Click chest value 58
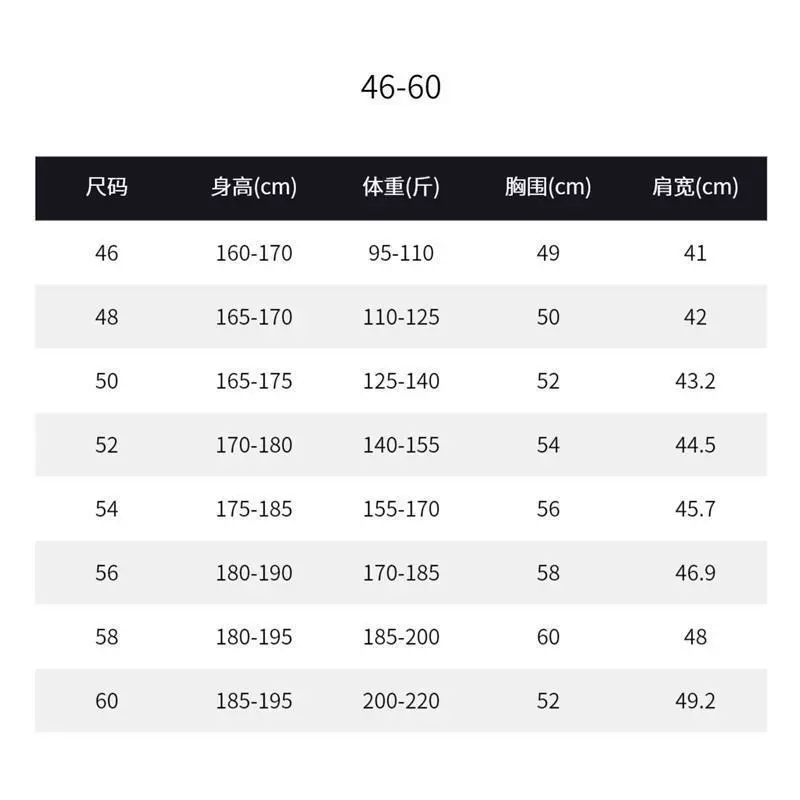This screenshot has width=800, height=800. click(548, 573)
